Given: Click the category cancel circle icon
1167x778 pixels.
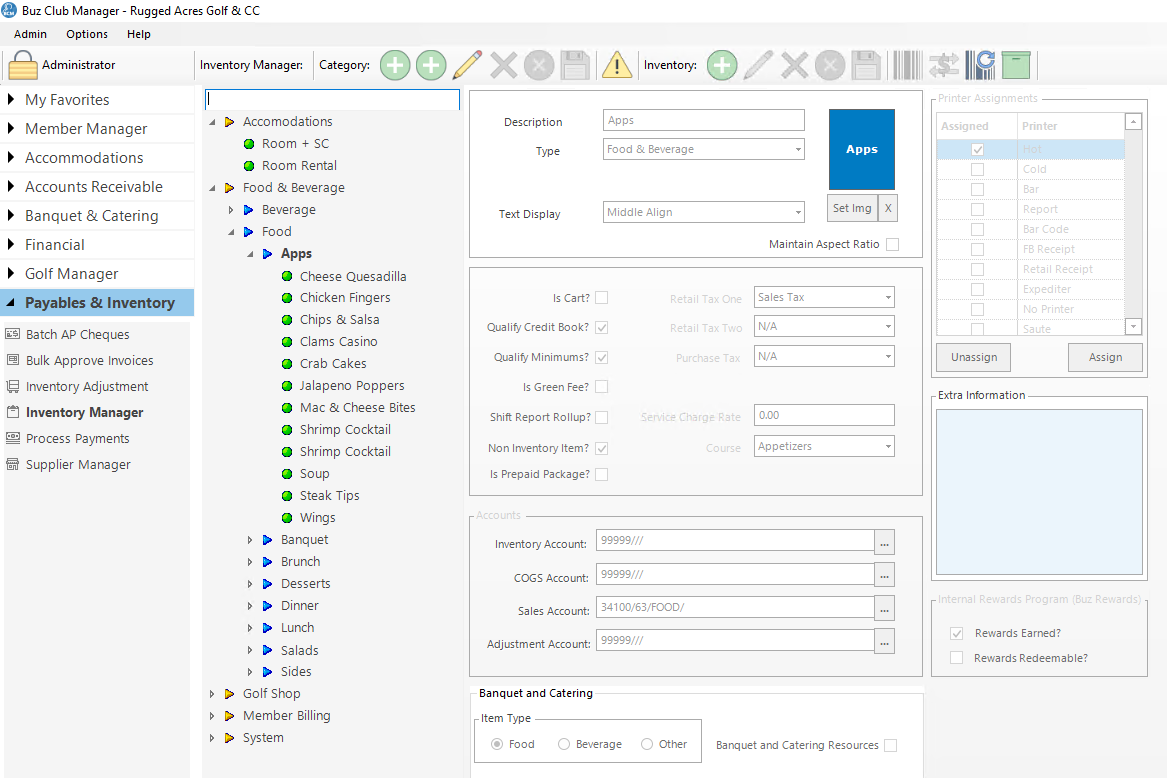Looking at the screenshot, I should 539,65.
